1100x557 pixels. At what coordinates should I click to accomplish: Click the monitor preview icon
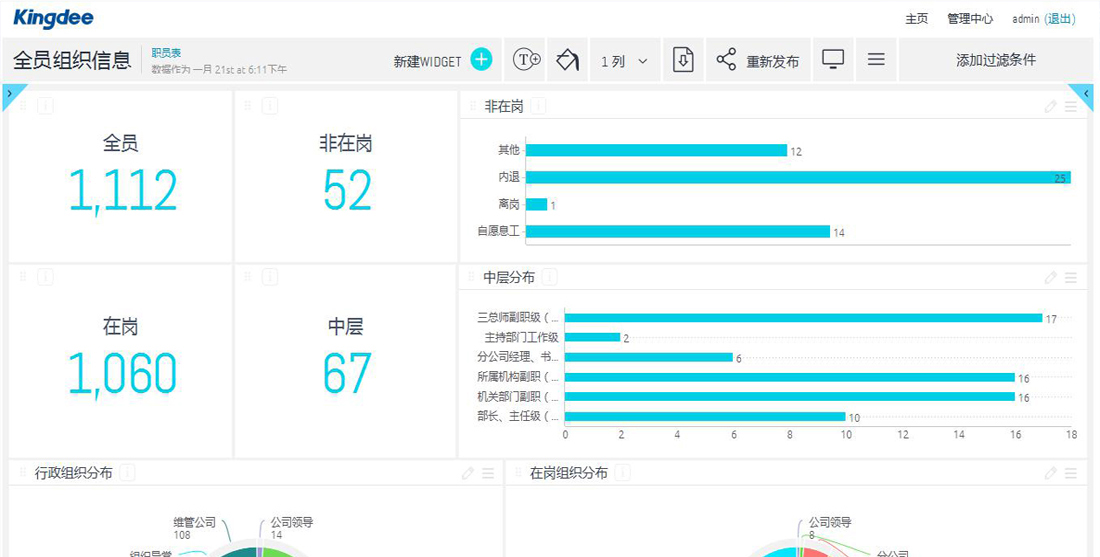(x=833, y=60)
